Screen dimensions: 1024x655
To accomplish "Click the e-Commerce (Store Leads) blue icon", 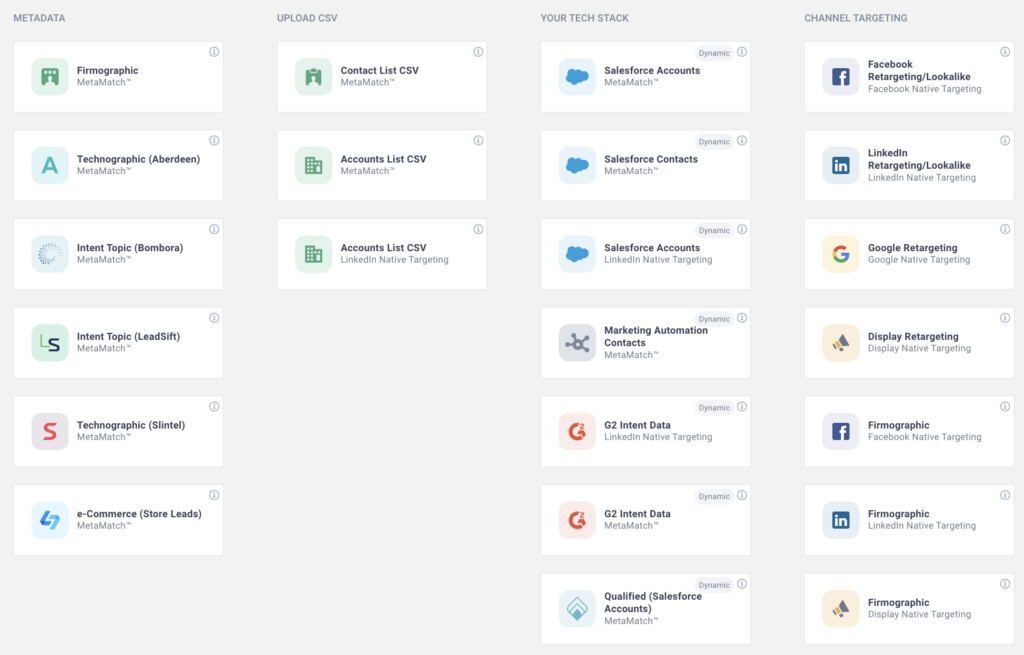I will click(50, 520).
